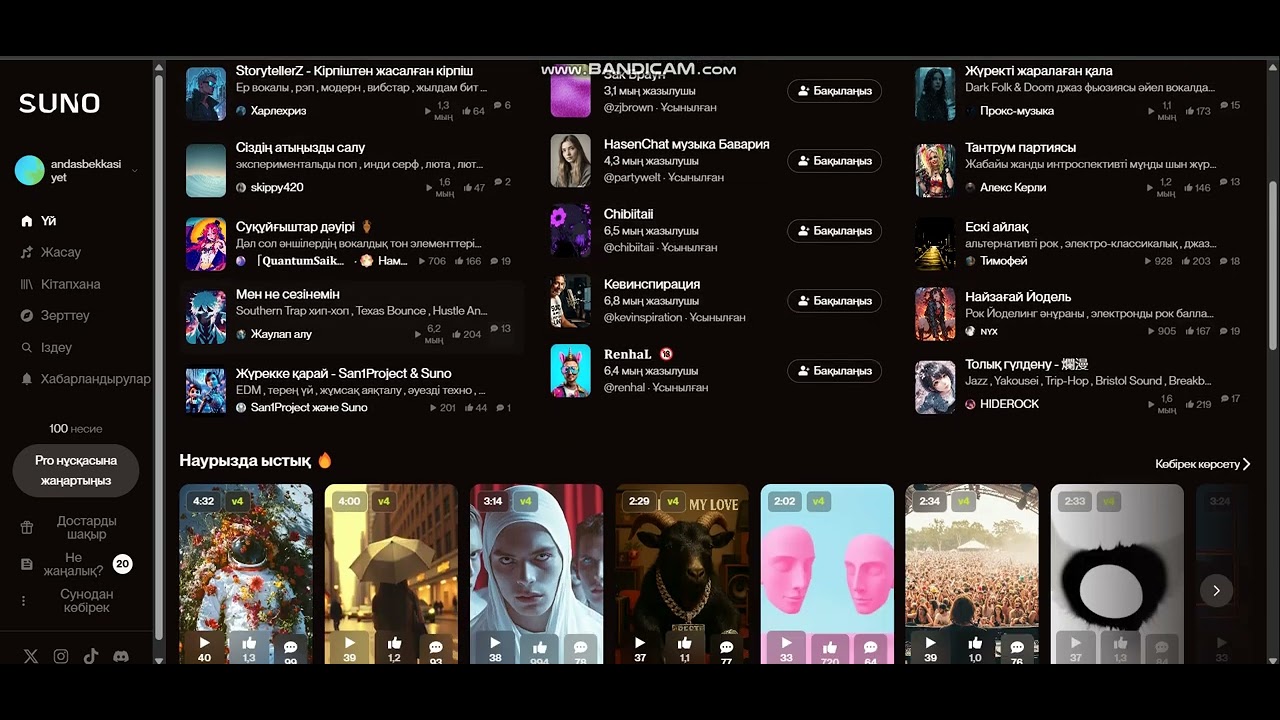Open comments on the 4:00 card
Viewport: 1280px width, 720px height.
coord(436,647)
